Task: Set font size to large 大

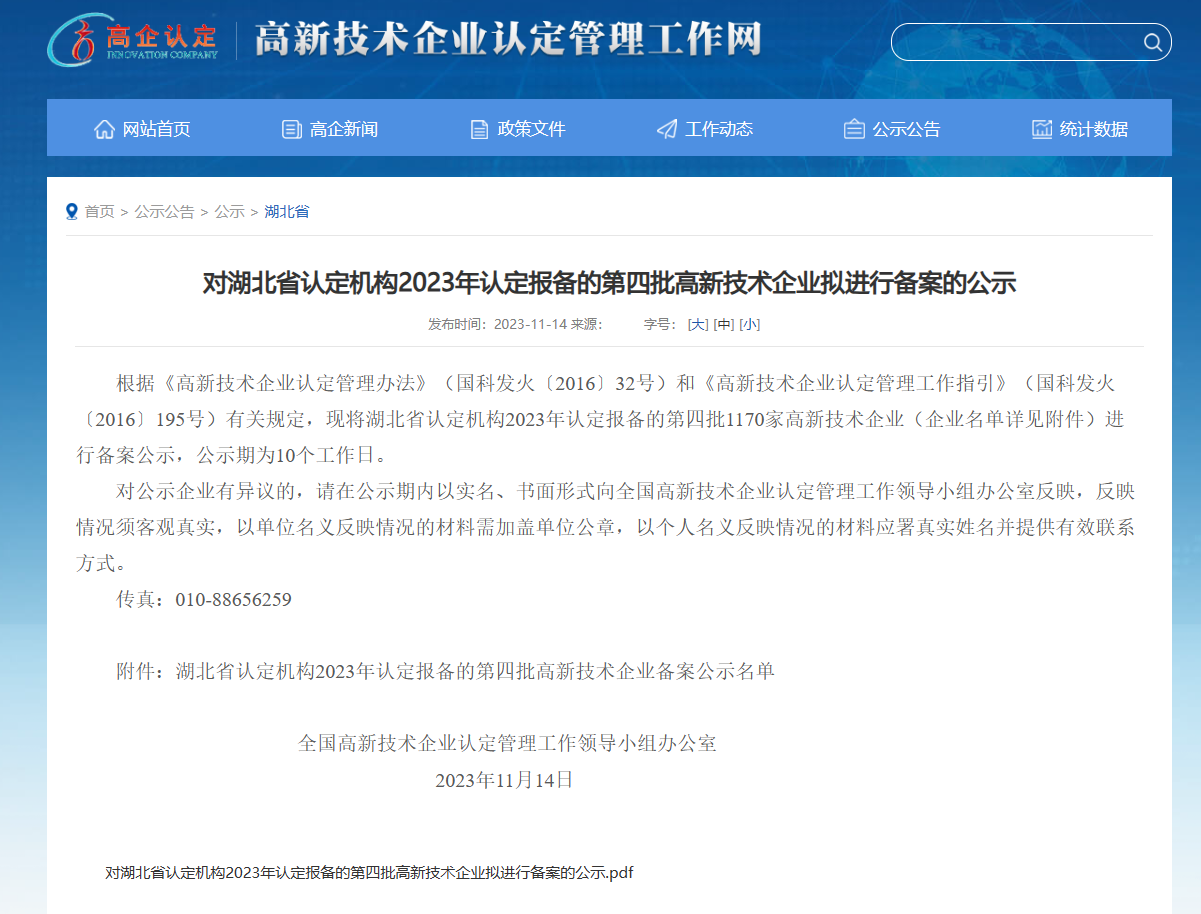Action: pos(698,324)
